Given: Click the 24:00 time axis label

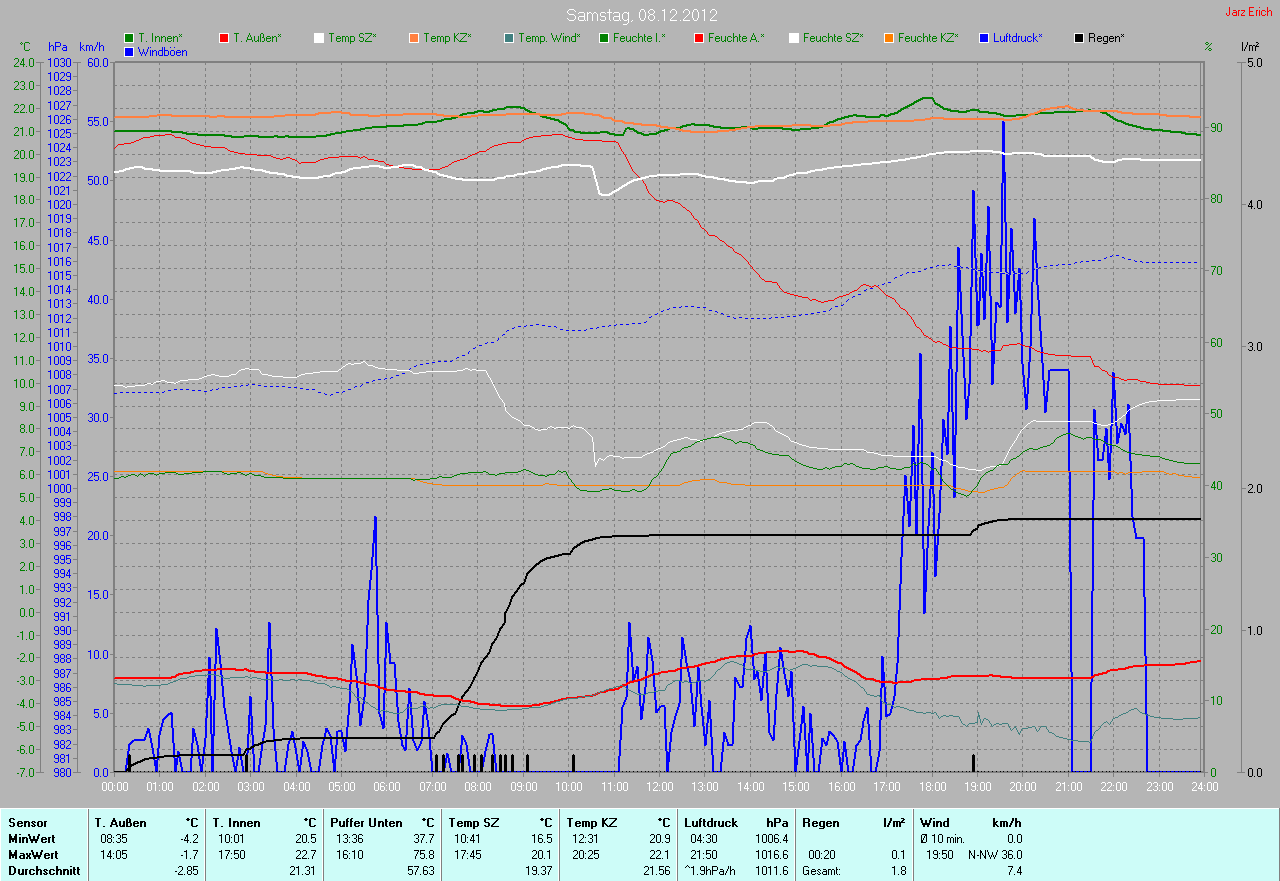Looking at the screenshot, I should (1204, 787).
